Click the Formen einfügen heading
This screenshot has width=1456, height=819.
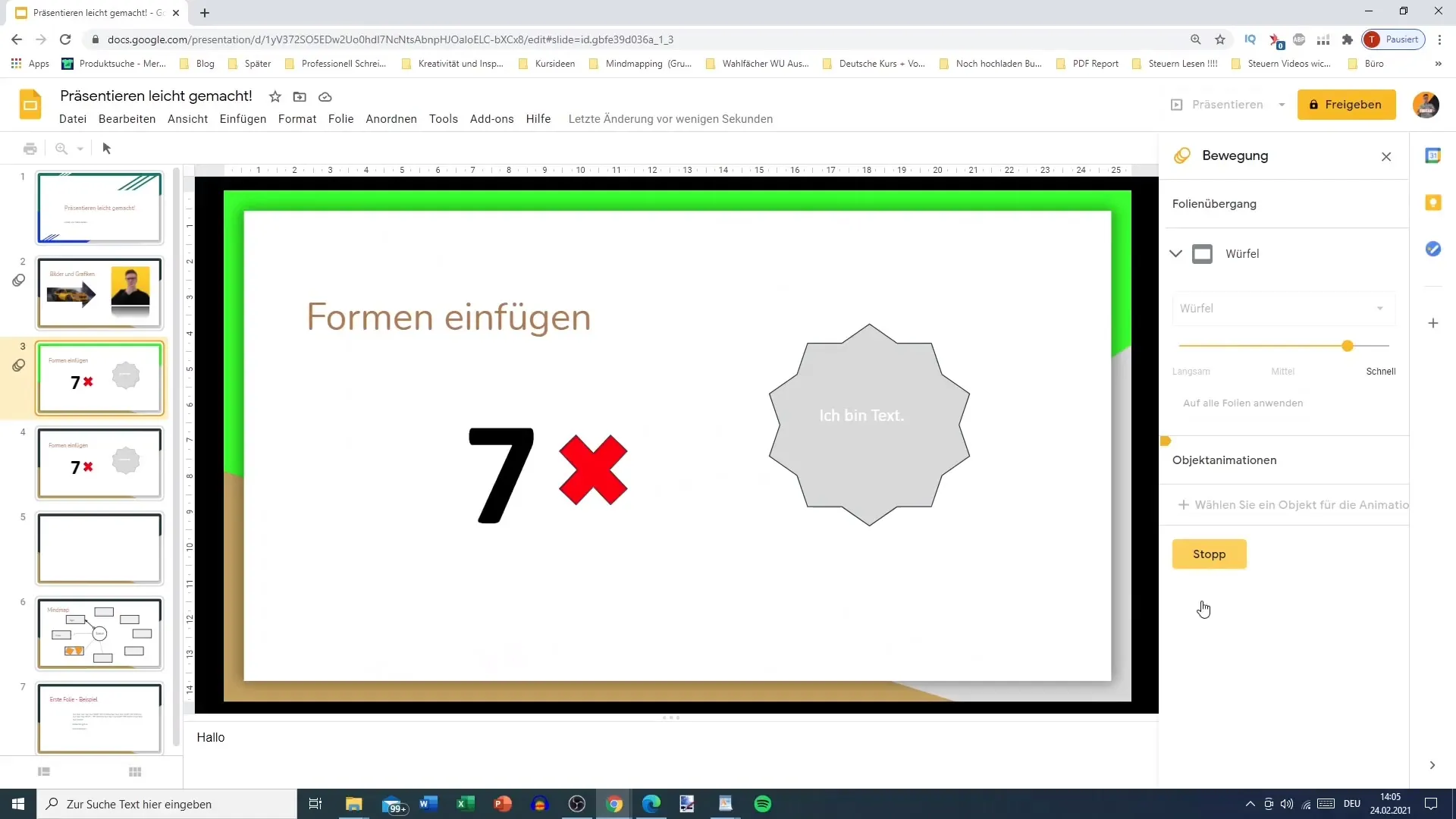coord(448,317)
